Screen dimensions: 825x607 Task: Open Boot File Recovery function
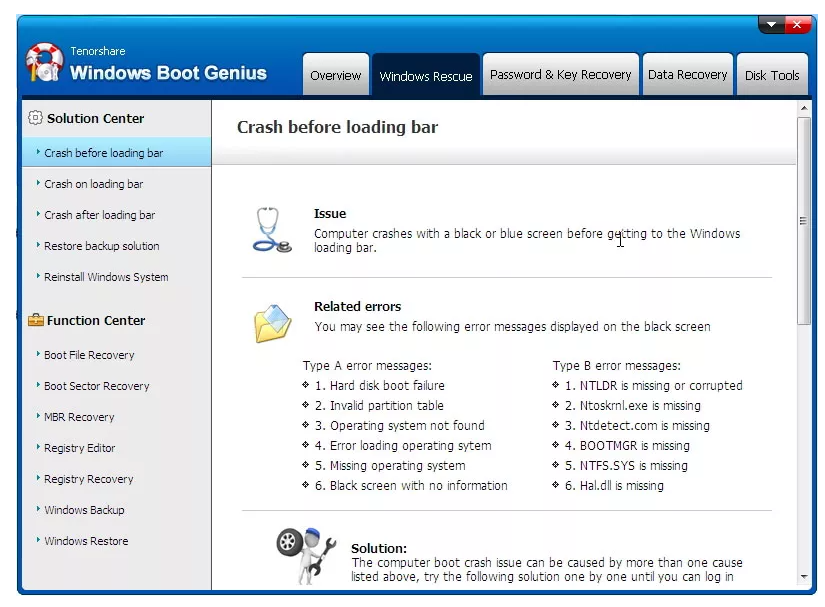pyautogui.click(x=89, y=355)
